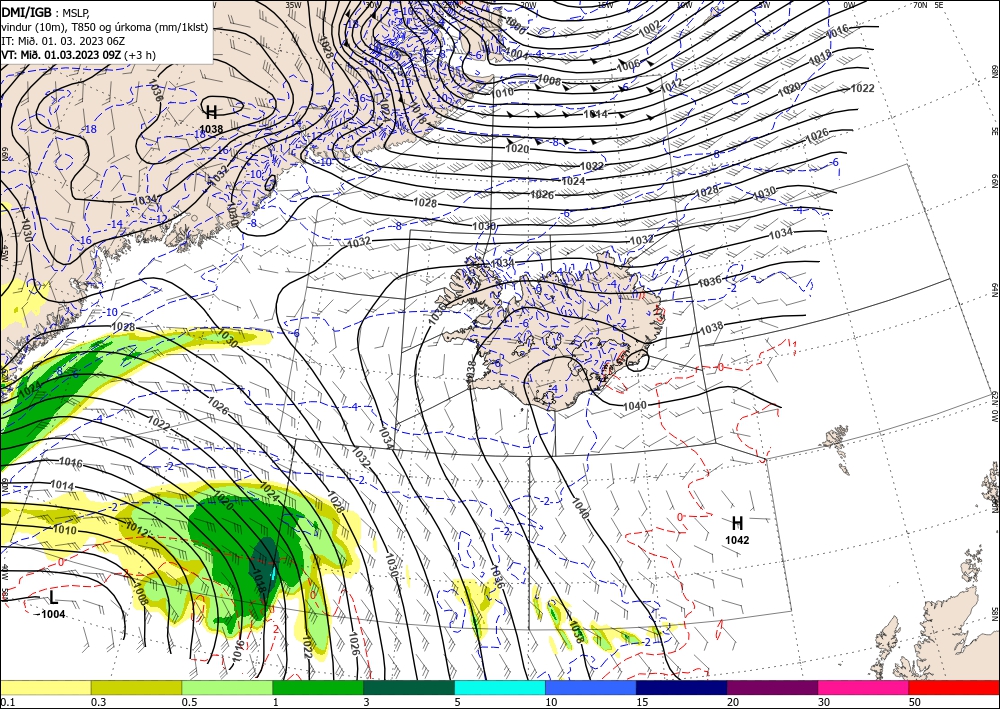Select the purple 20 mm legend swatch

[772, 687]
